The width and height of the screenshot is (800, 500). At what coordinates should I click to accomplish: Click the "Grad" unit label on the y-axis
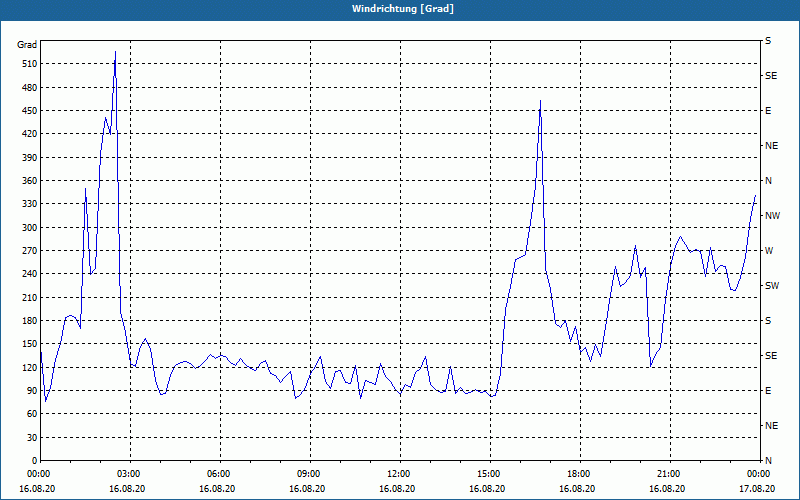point(27,45)
